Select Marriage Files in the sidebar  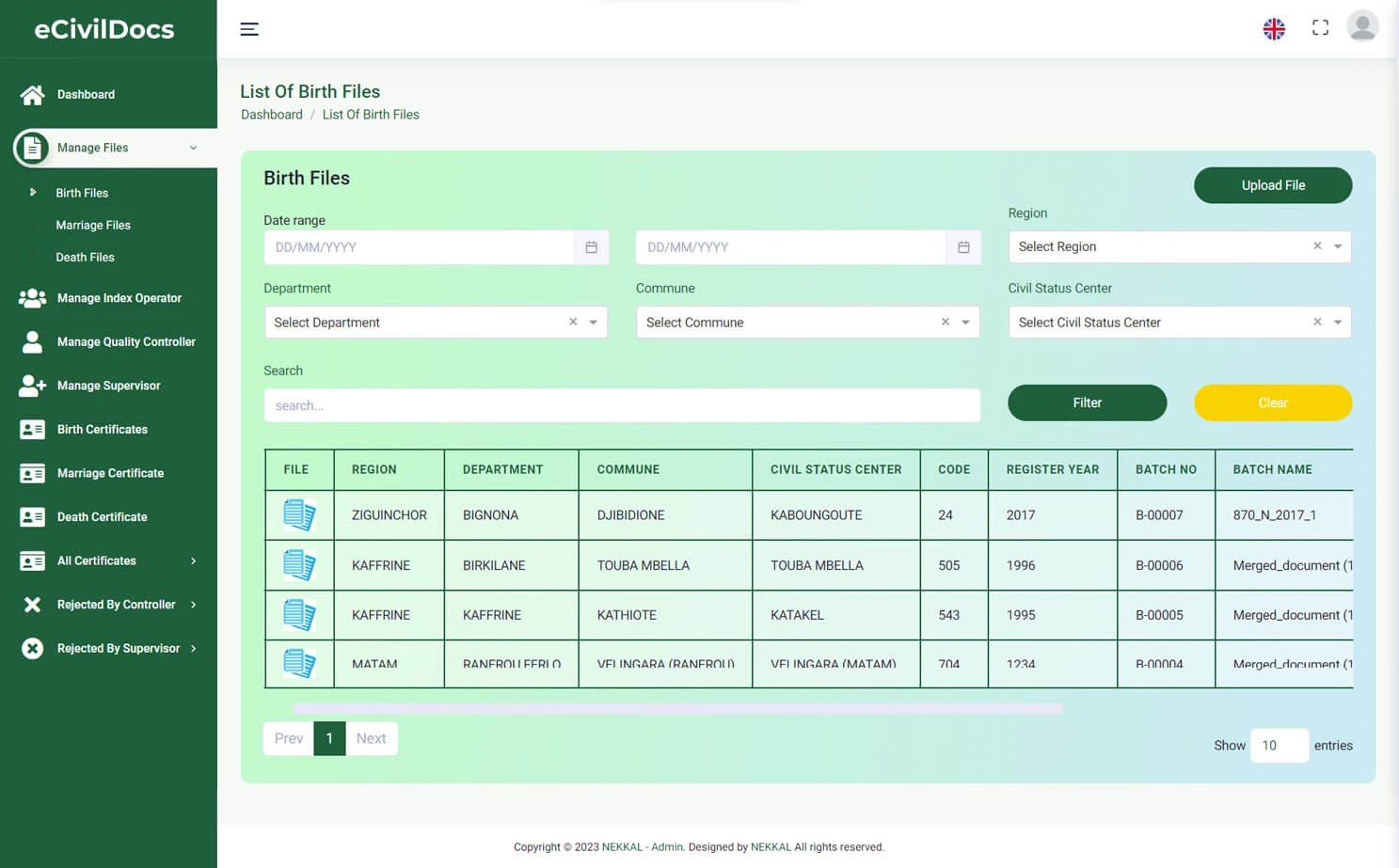[x=93, y=225]
